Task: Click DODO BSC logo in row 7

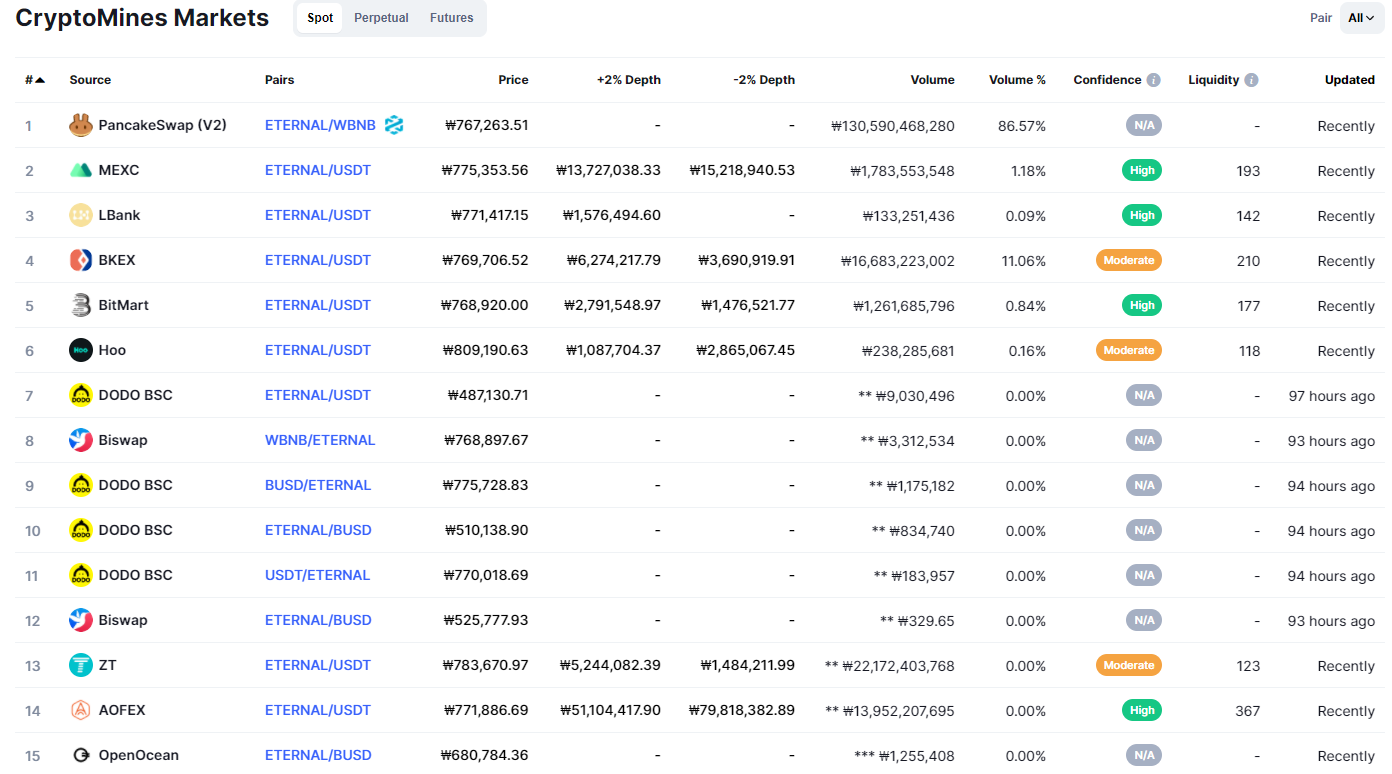Action: pos(81,395)
